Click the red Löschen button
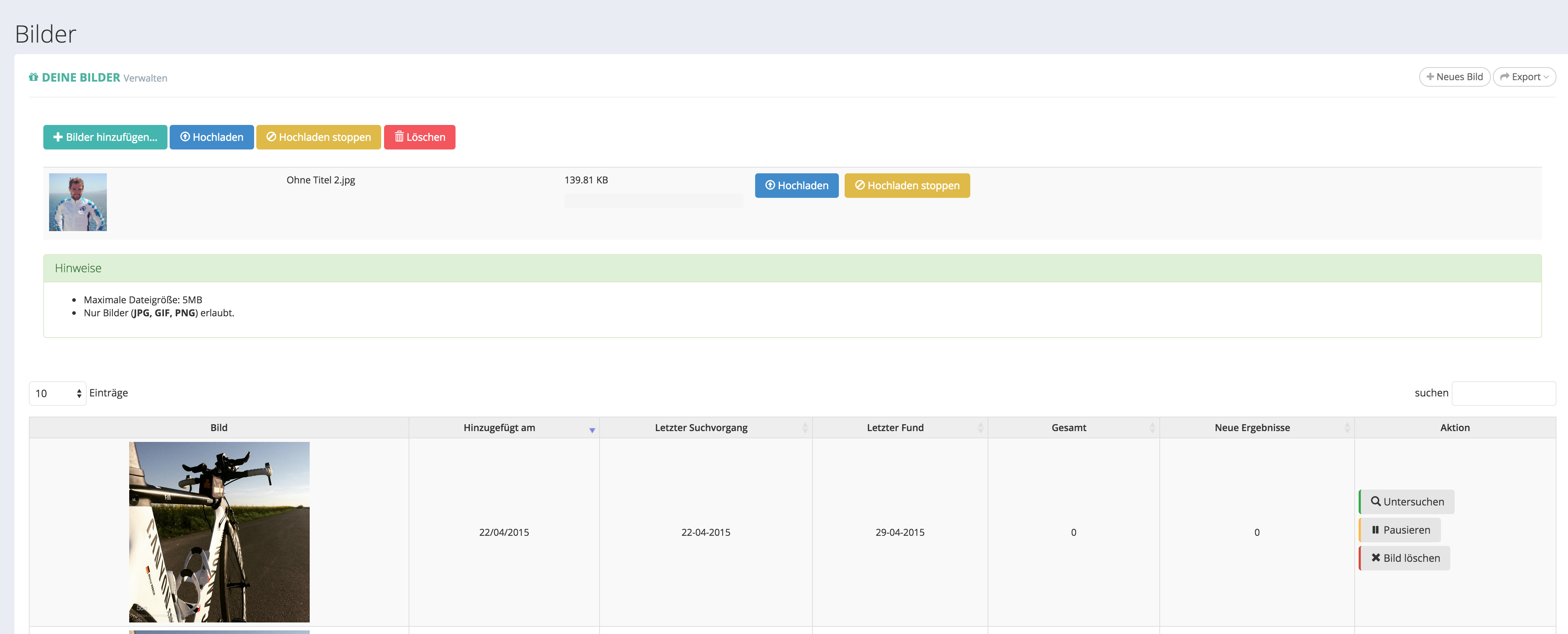 [419, 137]
